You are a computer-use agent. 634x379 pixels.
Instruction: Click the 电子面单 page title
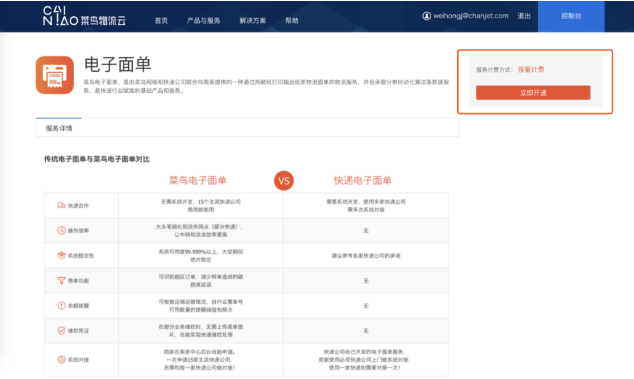coord(117,64)
